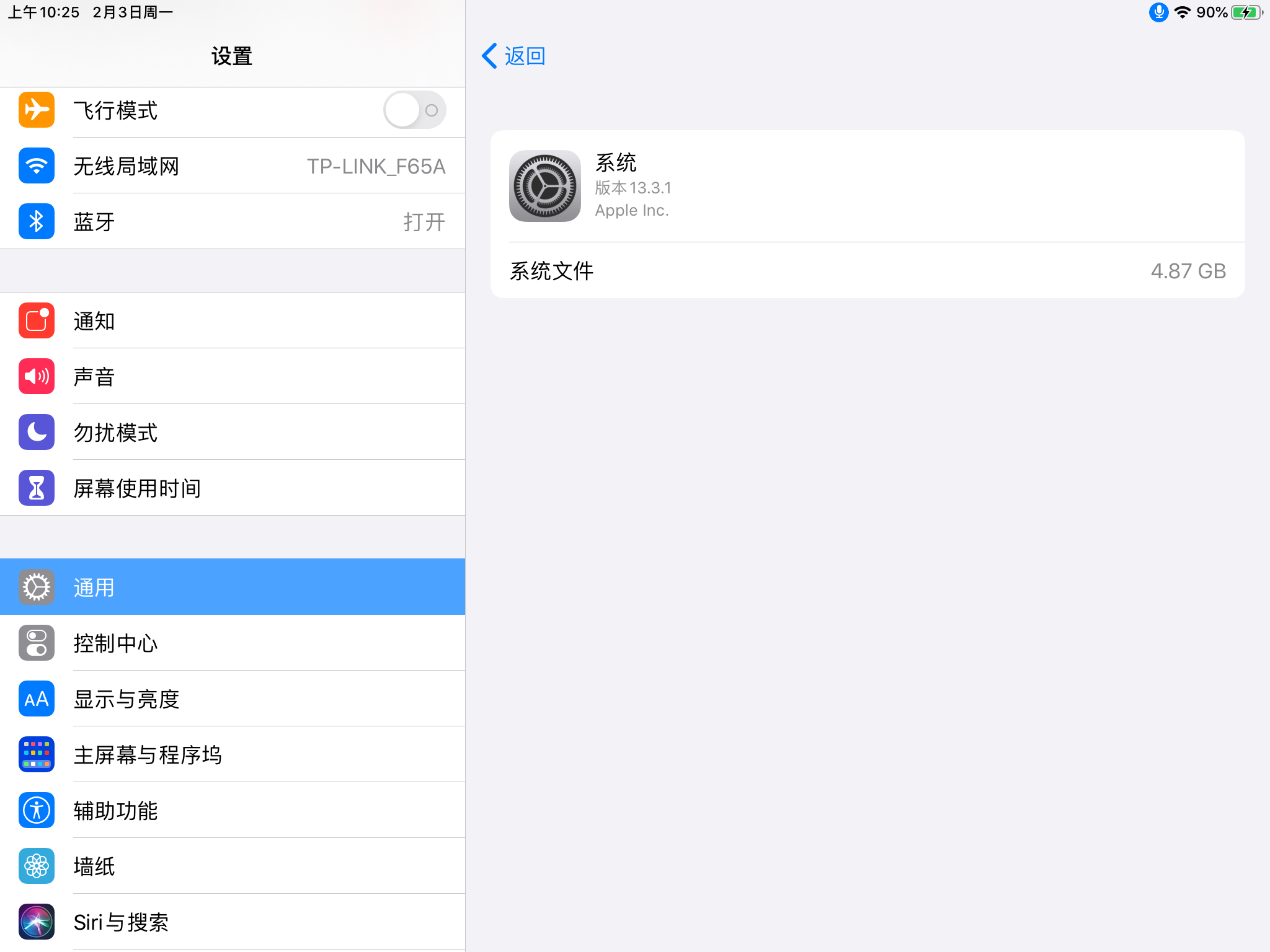Tap the TP-LINK_F65A network name
This screenshot has width=1270, height=952.
(x=376, y=166)
